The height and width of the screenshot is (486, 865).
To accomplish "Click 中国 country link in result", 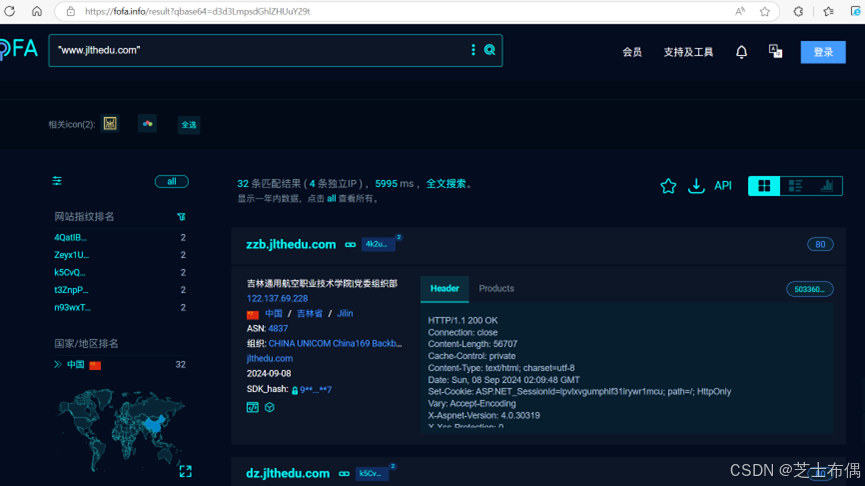I will point(274,313).
